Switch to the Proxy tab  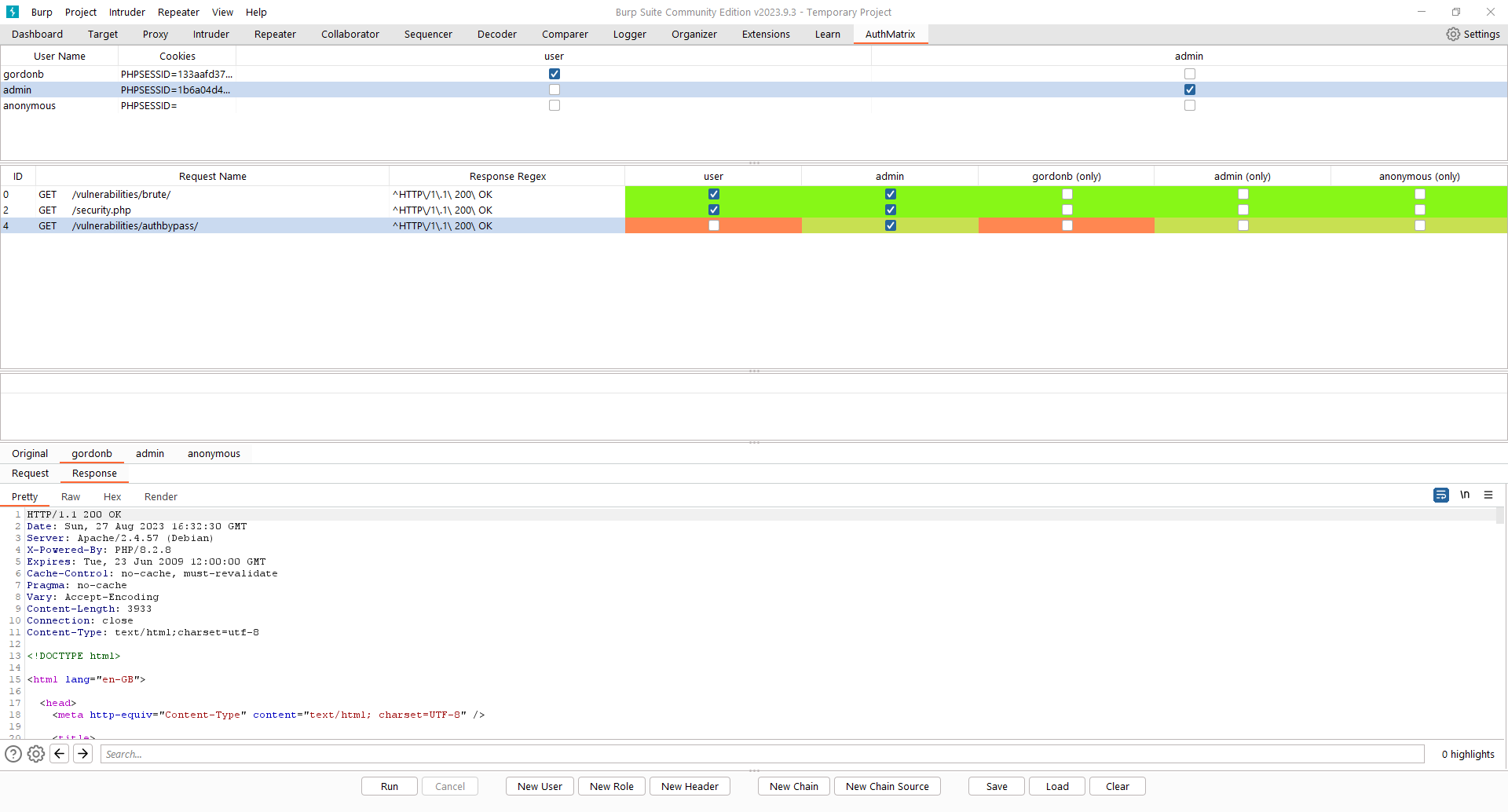pyautogui.click(x=156, y=34)
